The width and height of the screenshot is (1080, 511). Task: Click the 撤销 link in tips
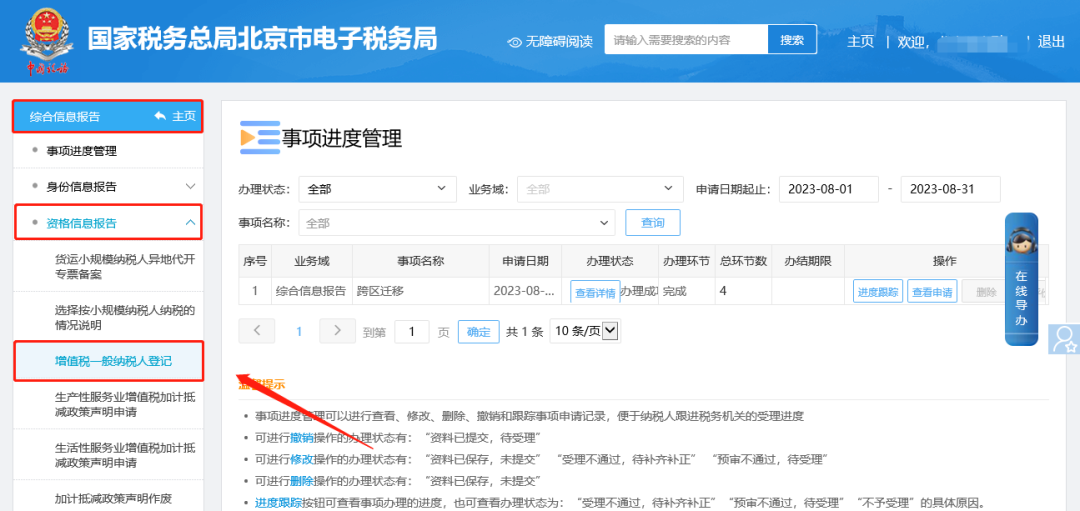tap(302, 437)
